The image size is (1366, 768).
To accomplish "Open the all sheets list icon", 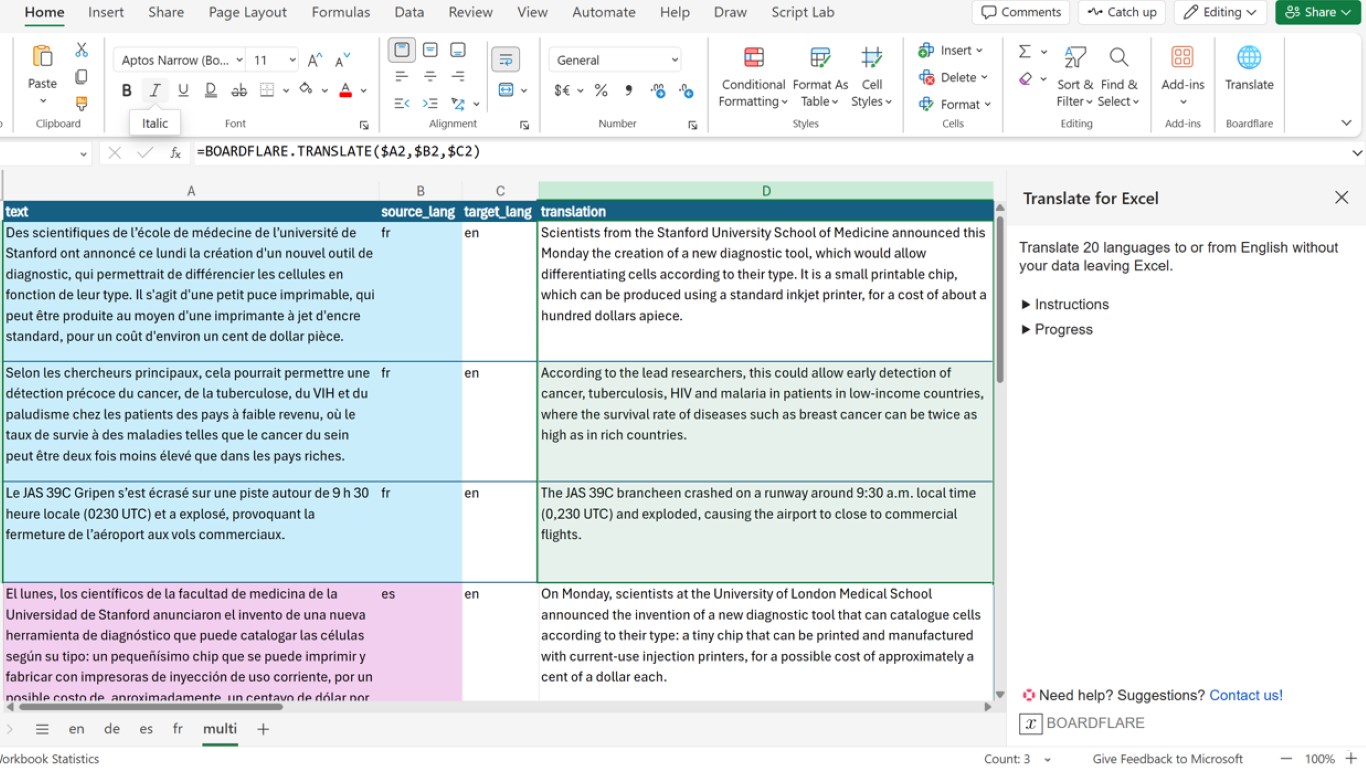I will tap(42, 729).
